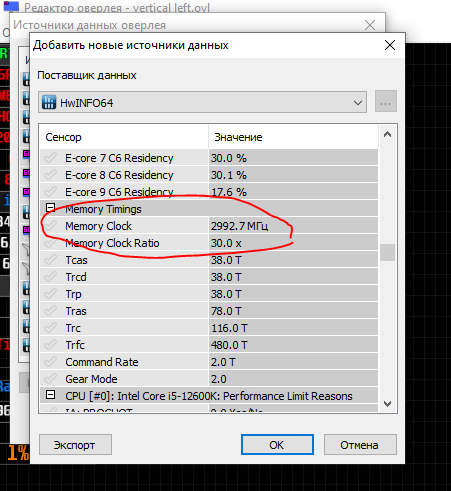This screenshot has height=491, width=451.
Task: Open the HwINFO64 data provider dropdown
Action: pos(202,102)
